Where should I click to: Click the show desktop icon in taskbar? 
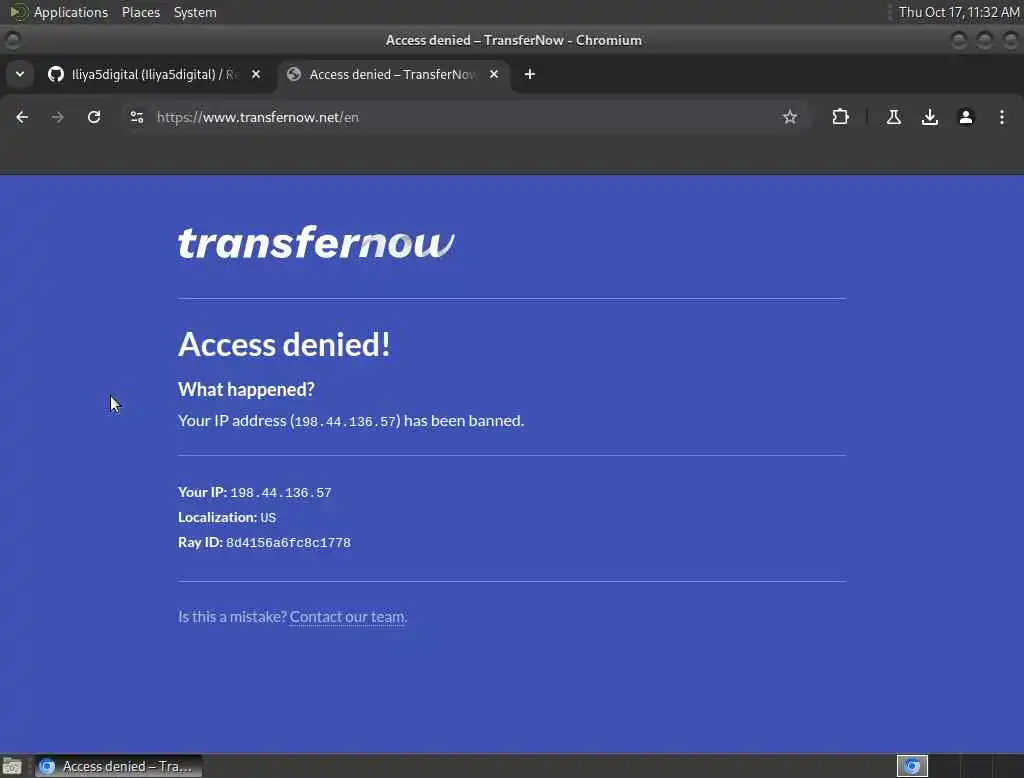point(12,766)
